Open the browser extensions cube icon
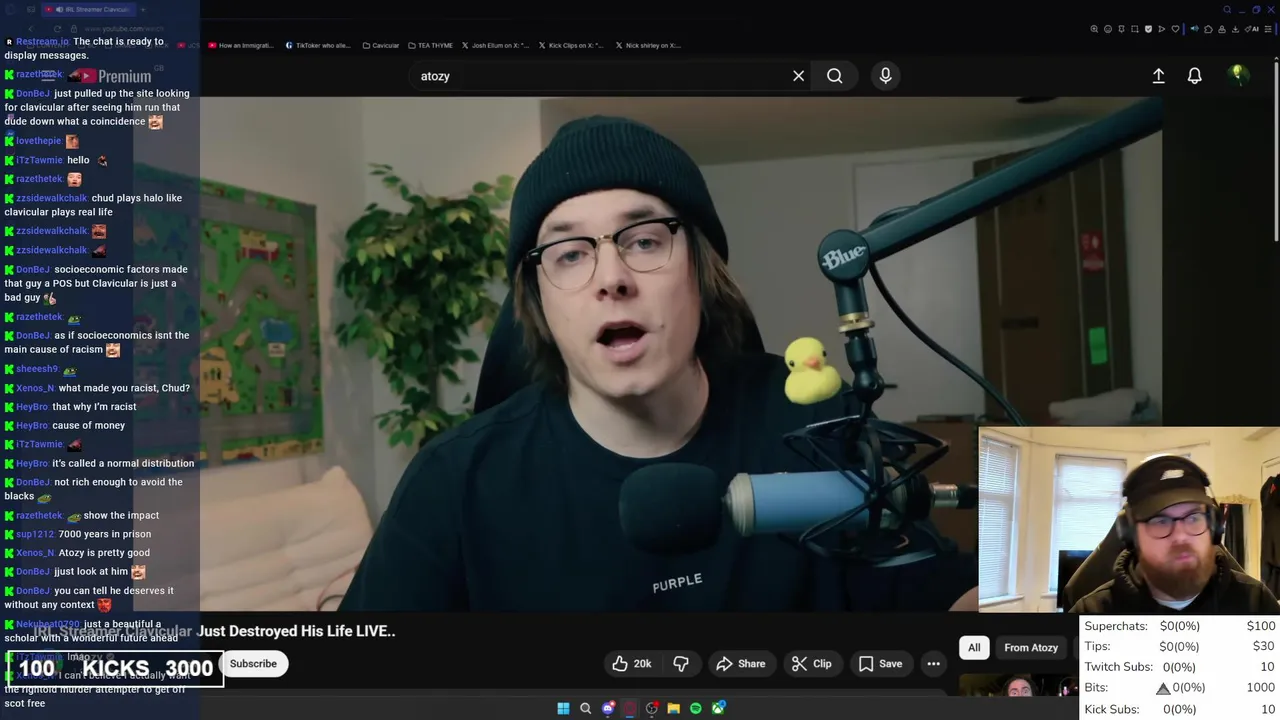The image size is (1280, 720). (x=1208, y=29)
